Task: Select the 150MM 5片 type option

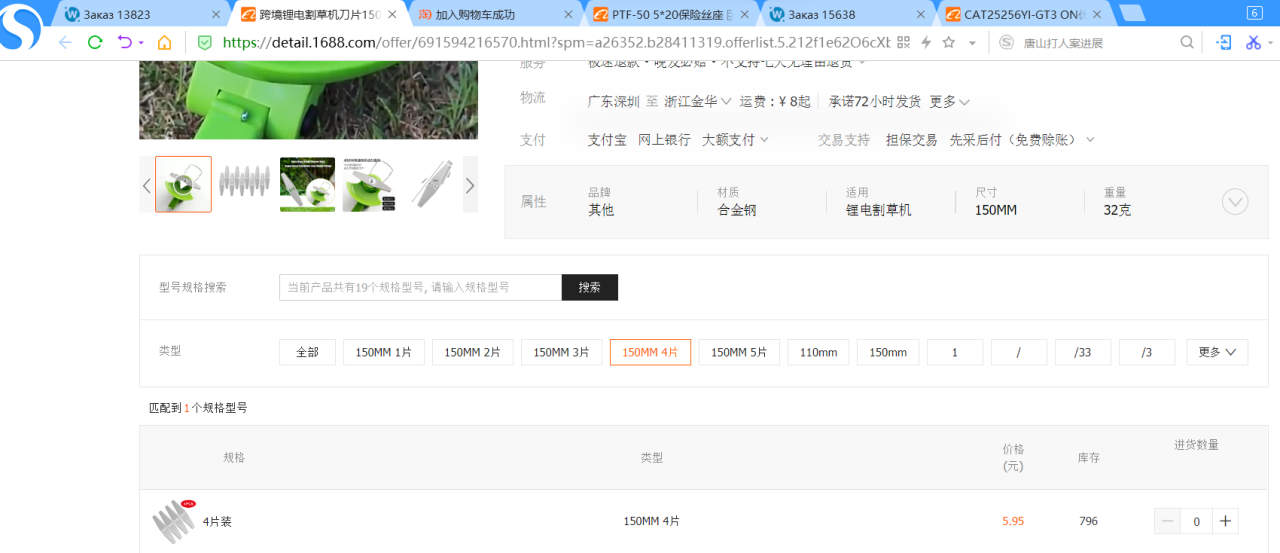Action: pyautogui.click(x=739, y=352)
